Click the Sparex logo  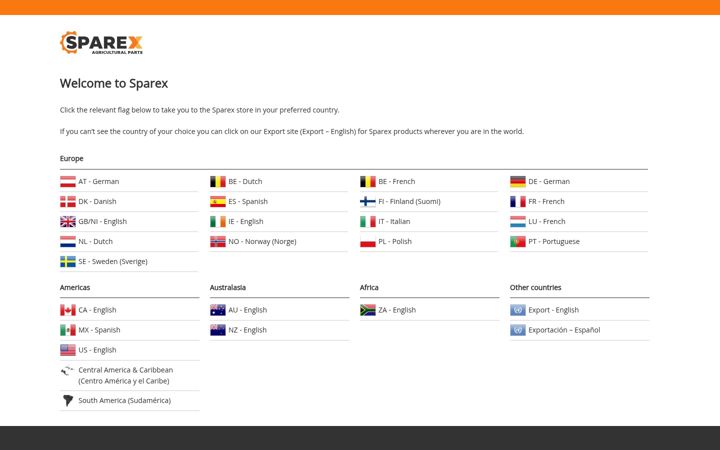[x=101, y=43]
